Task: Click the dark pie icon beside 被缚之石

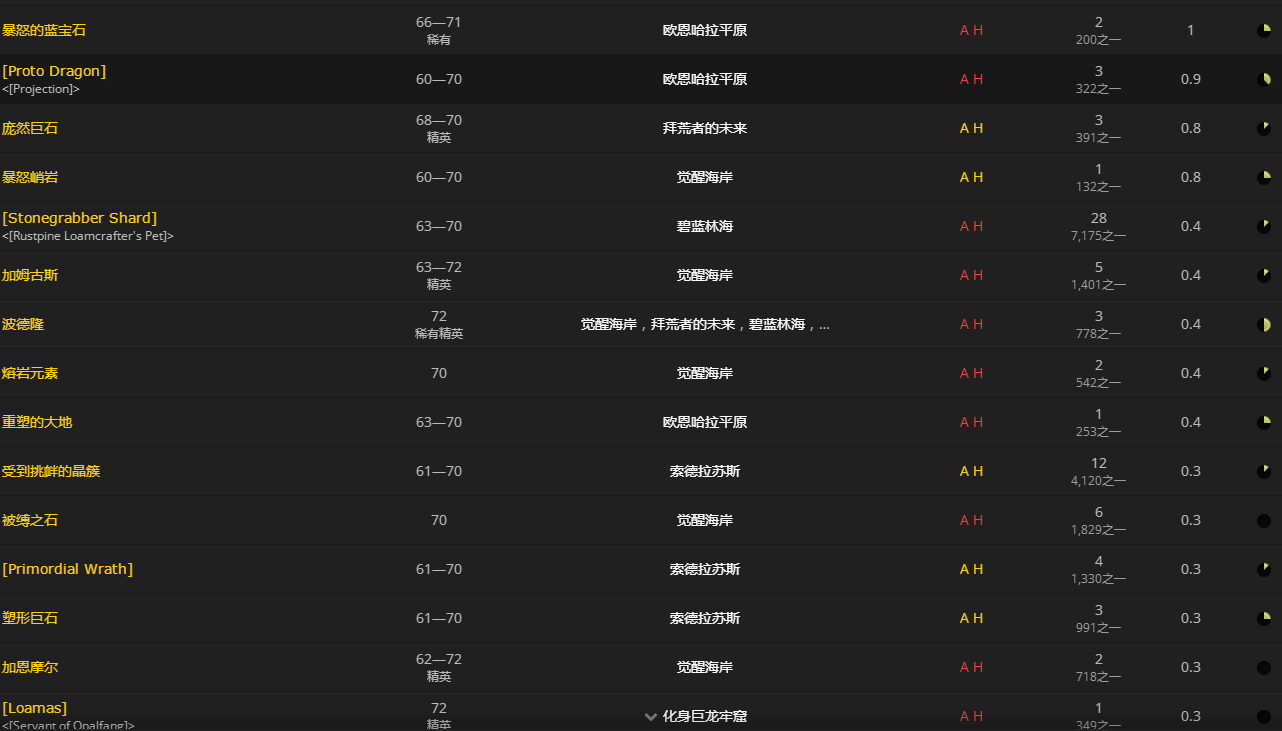Action: [x=1264, y=520]
